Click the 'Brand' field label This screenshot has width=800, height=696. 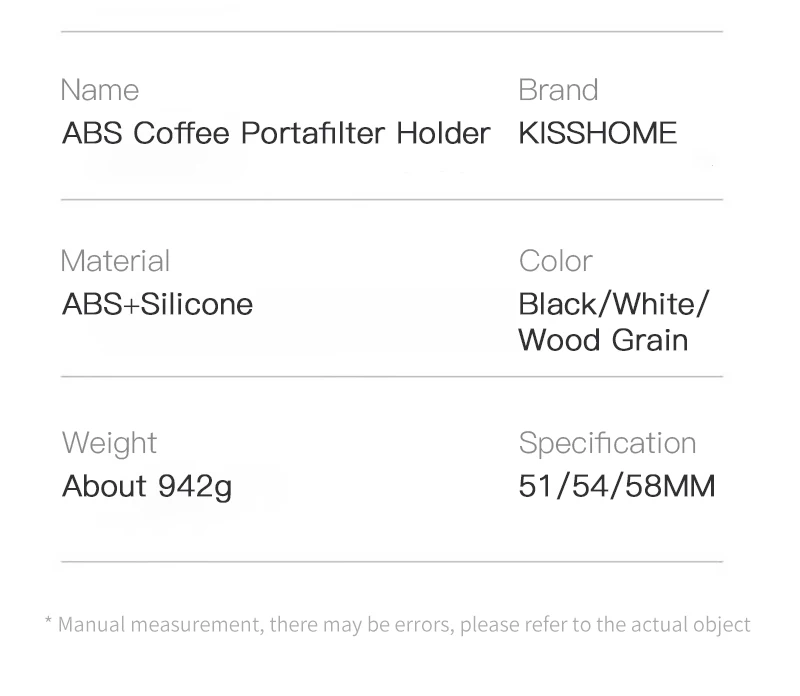pos(558,90)
